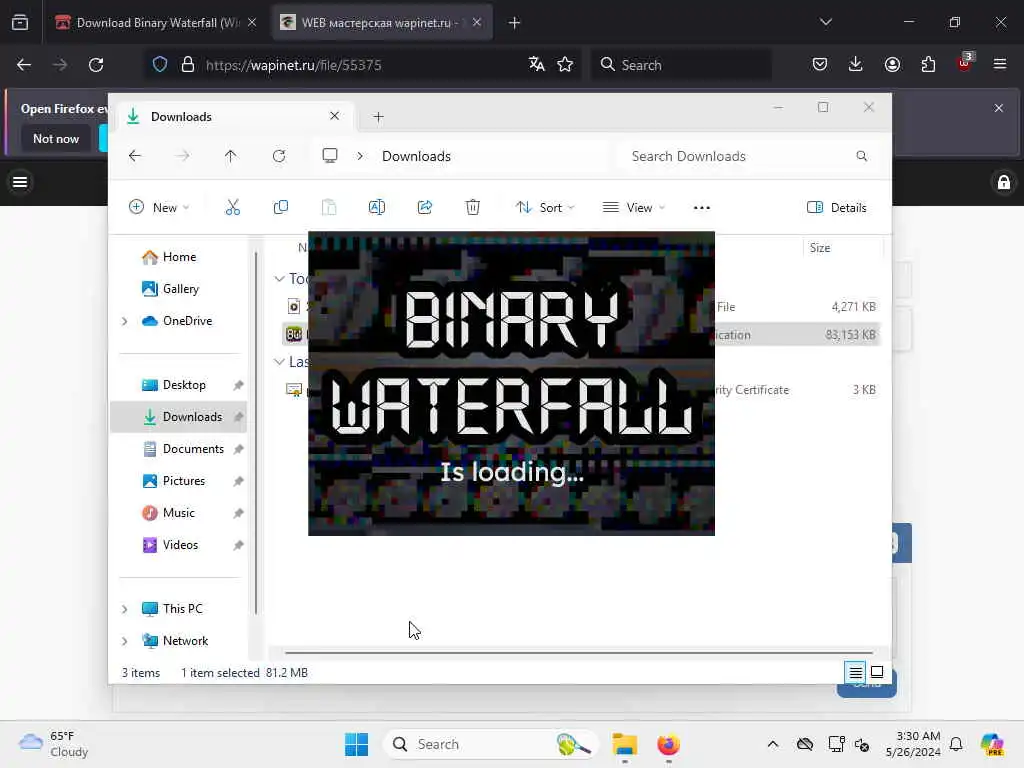Viewport: 1024px width, 768px height.
Task: Open a new Firefox tab
Action: [x=514, y=23]
